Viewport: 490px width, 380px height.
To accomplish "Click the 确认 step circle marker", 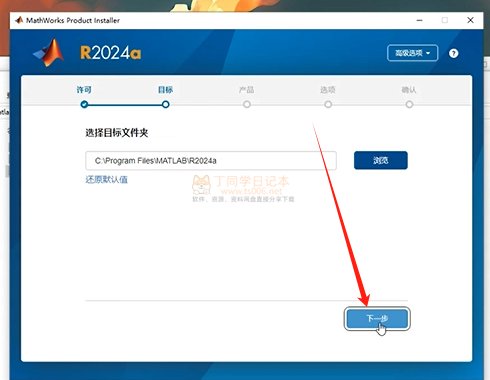I will [x=409, y=105].
